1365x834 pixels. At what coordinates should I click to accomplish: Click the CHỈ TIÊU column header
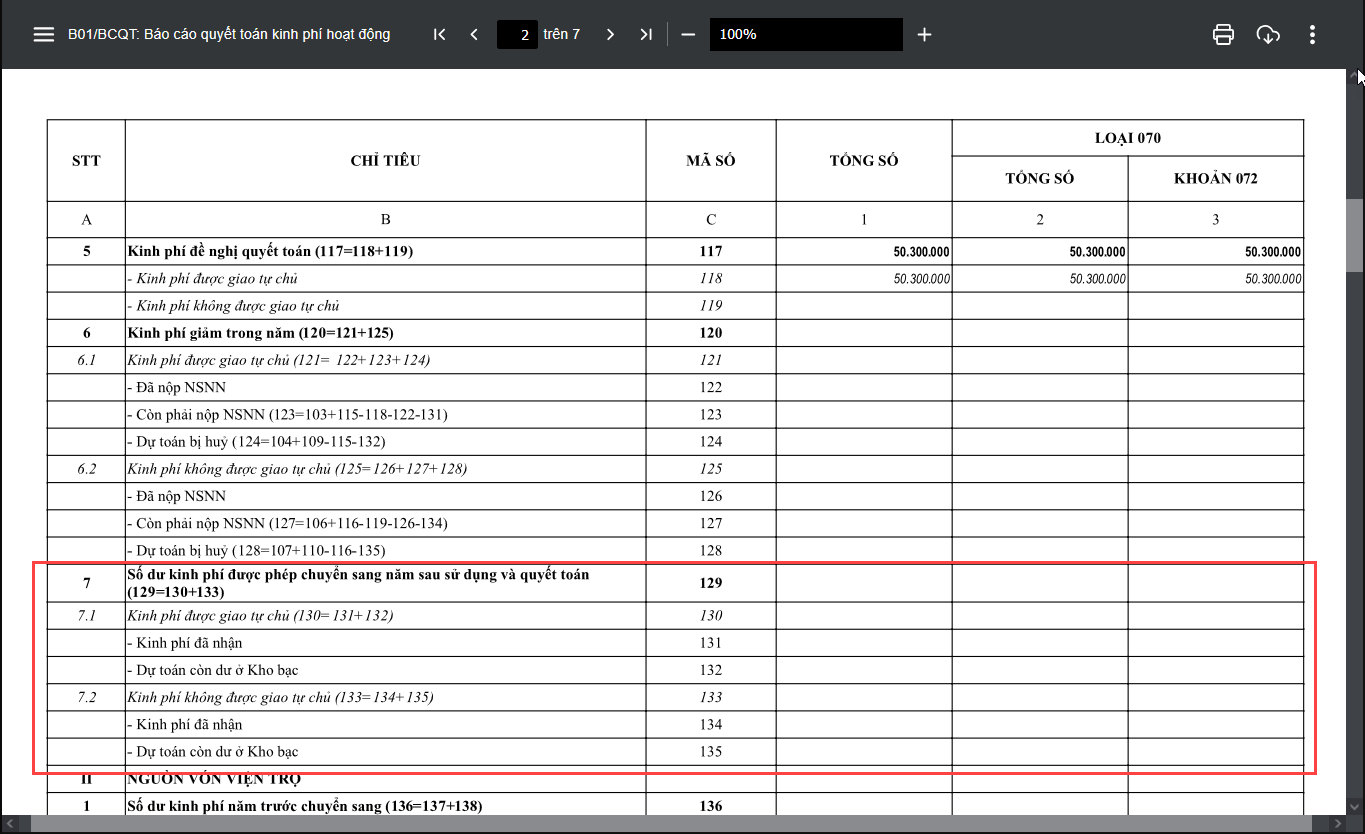pyautogui.click(x=385, y=161)
